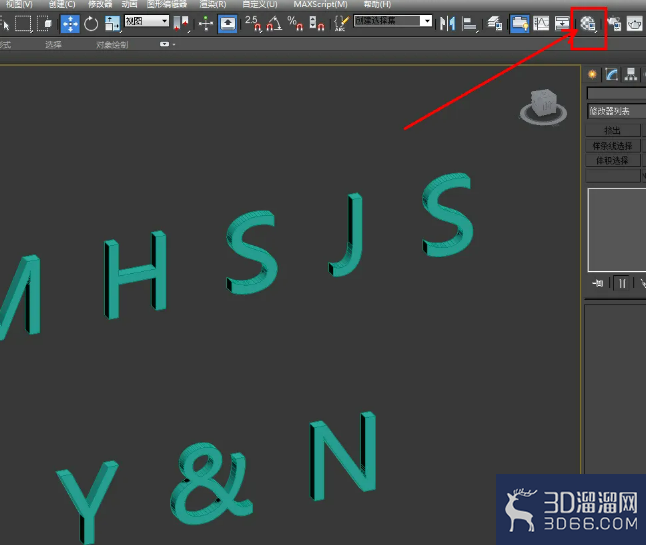The image size is (646, 545).
Task: Select the extruded letter H
Action: point(136,275)
